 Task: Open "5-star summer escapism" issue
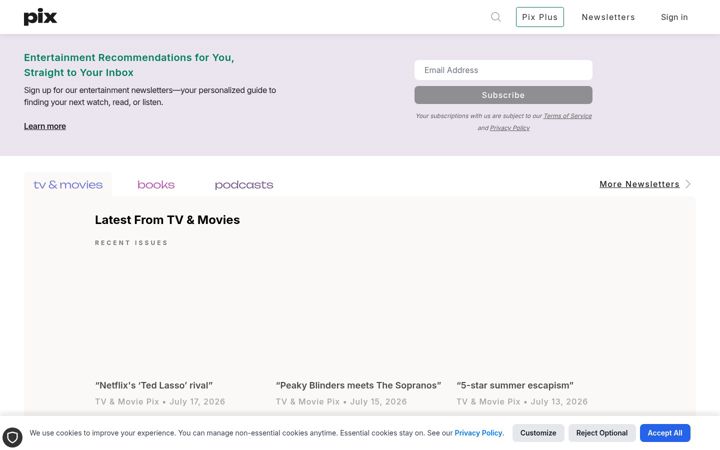[515, 385]
